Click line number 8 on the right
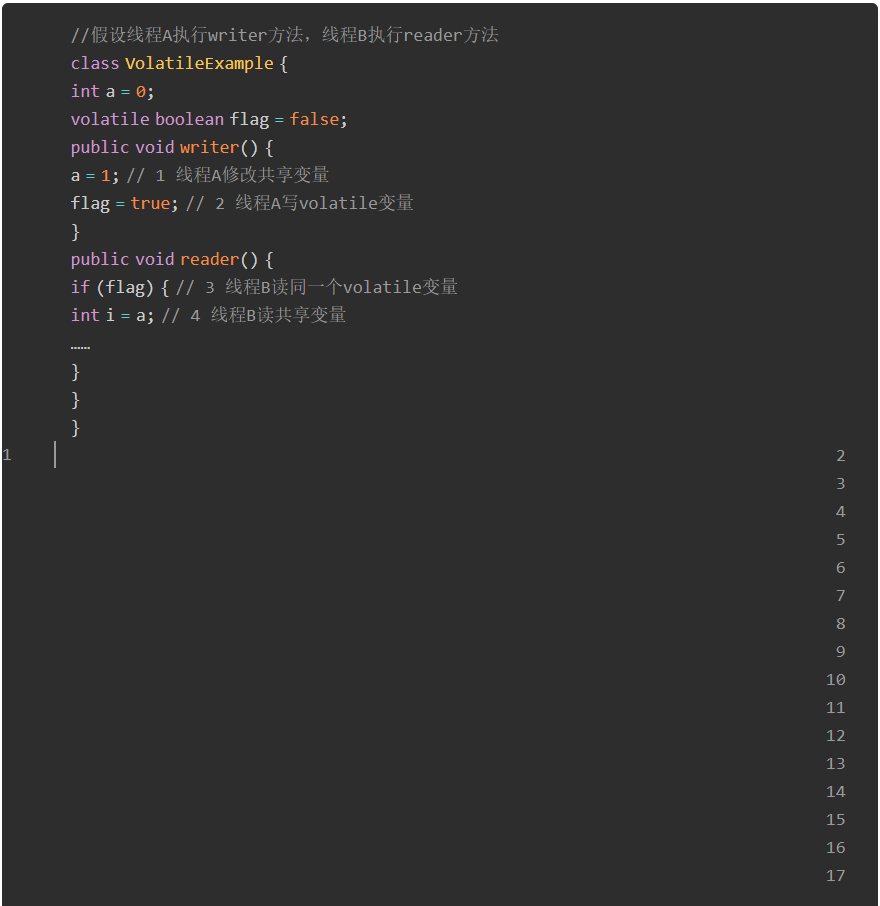880x906 pixels. pyautogui.click(x=841, y=624)
